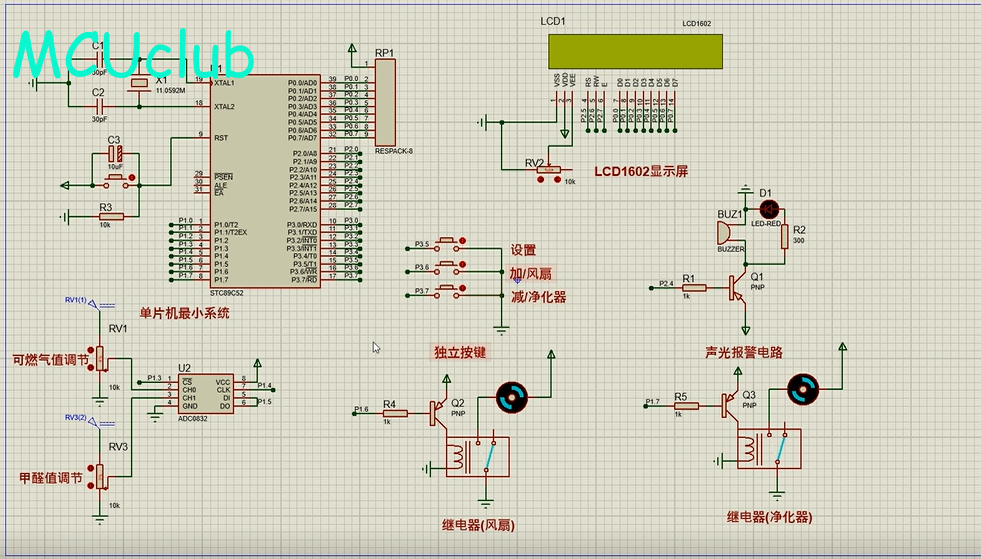This screenshot has width=981, height=559.
Task: Click the P2.4 terminal label near R1
Action: coord(666,284)
